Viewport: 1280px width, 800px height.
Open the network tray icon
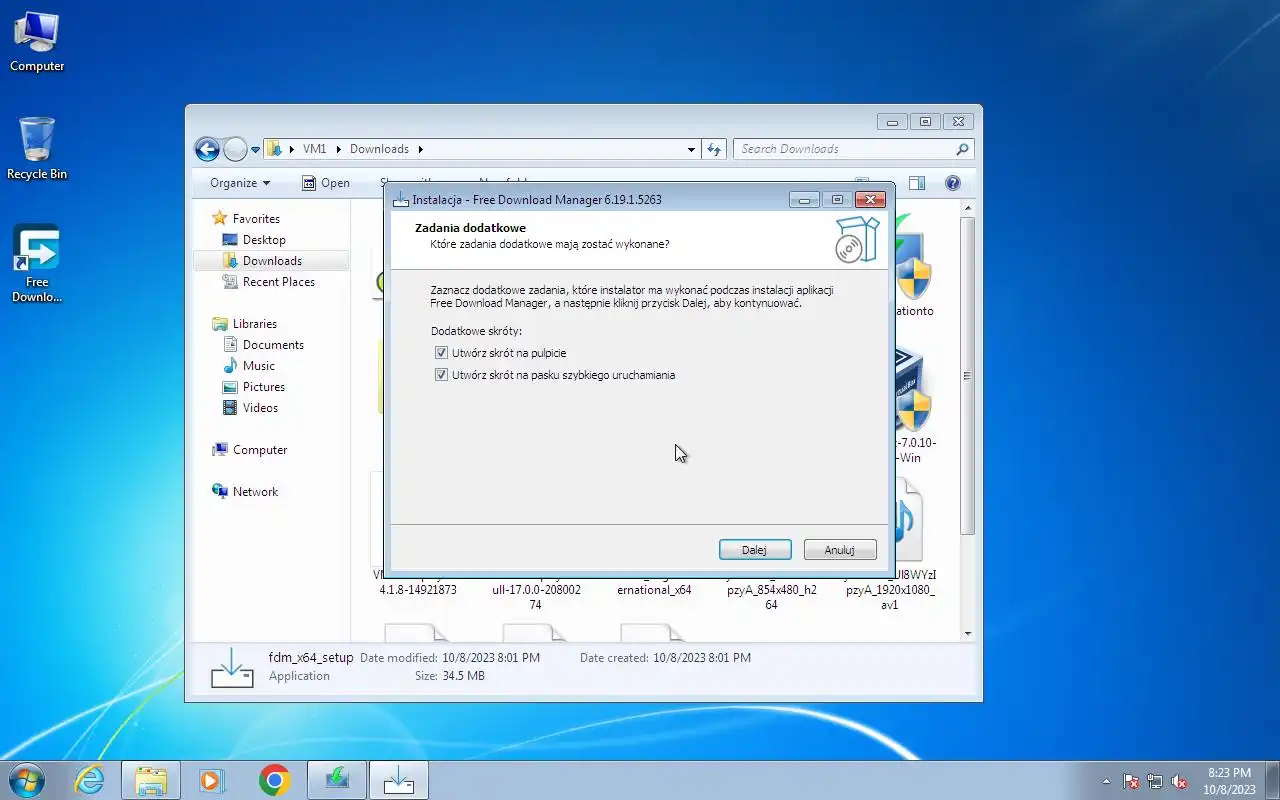coord(1155,782)
